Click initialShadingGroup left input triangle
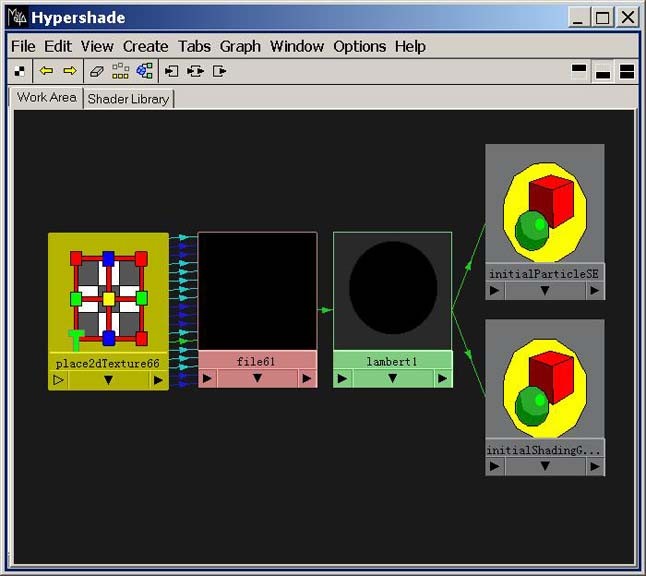 (x=494, y=466)
